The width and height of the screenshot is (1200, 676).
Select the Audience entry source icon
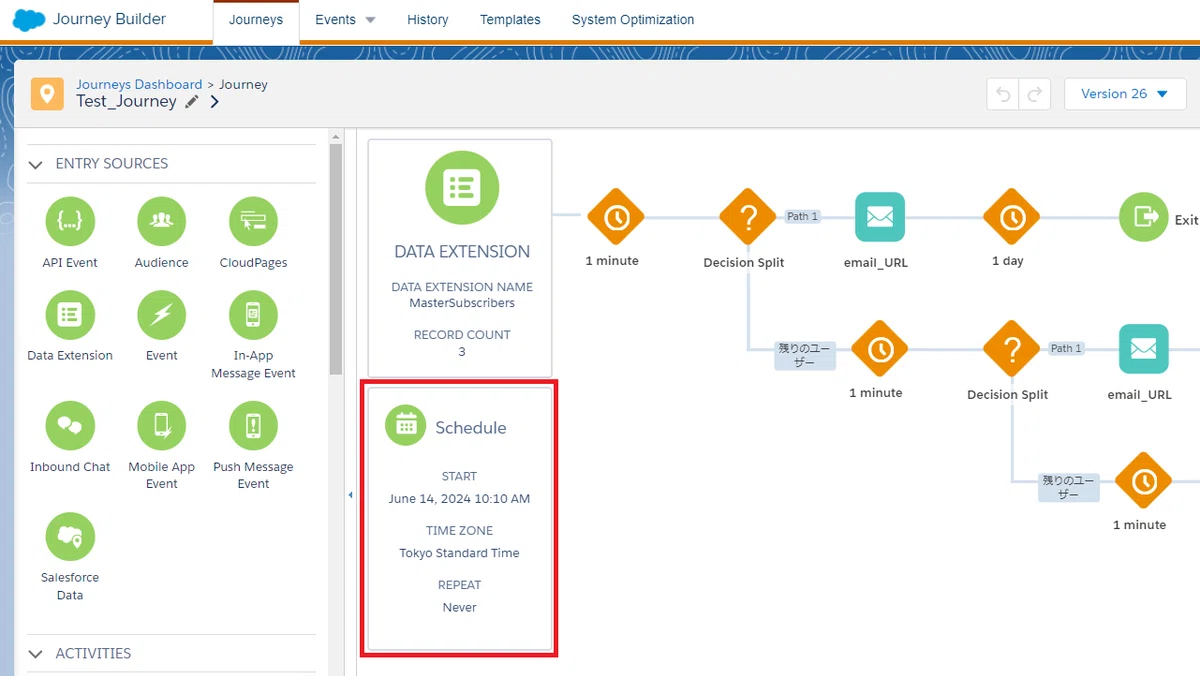(x=161, y=222)
